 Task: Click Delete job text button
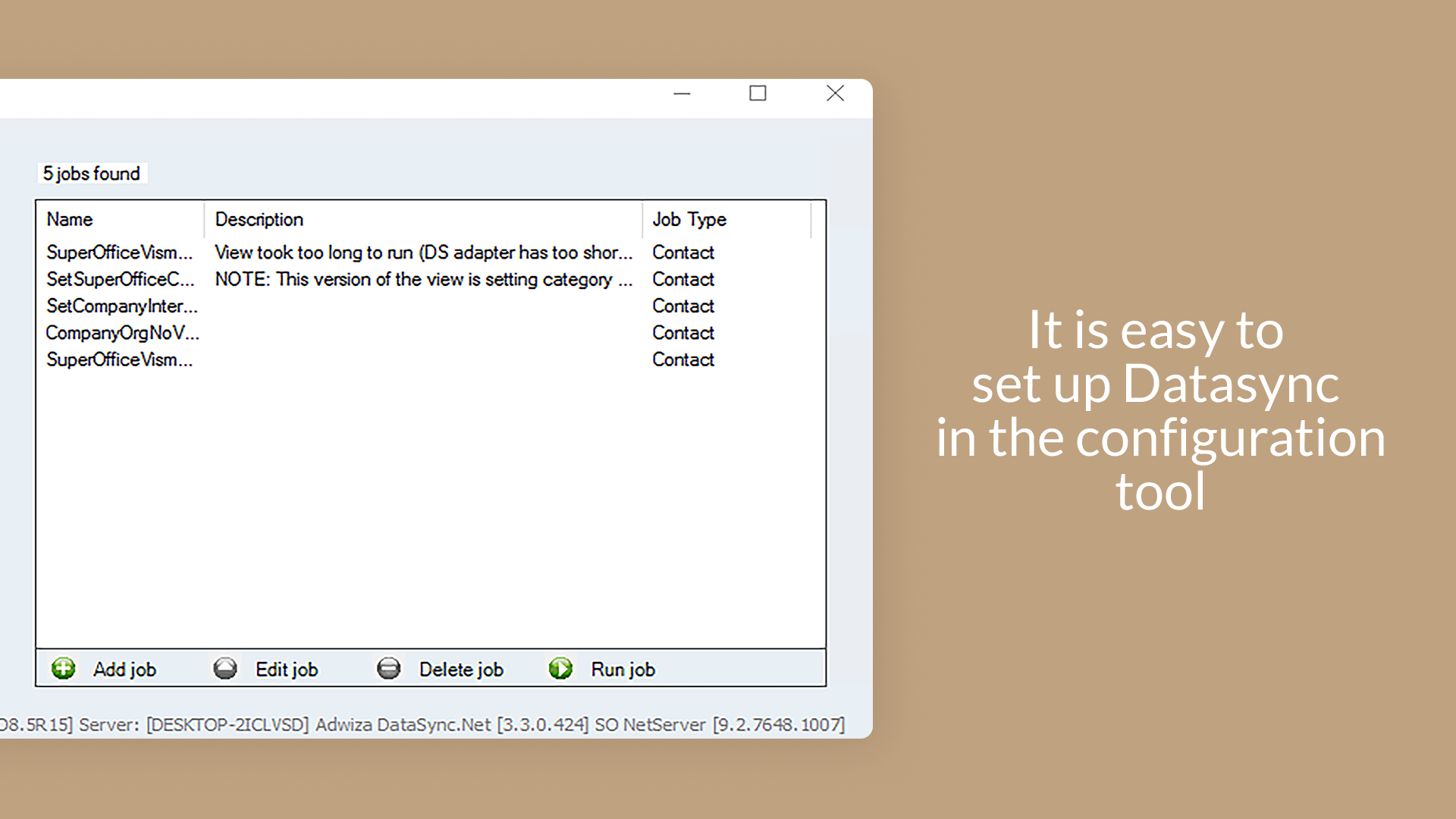click(460, 669)
